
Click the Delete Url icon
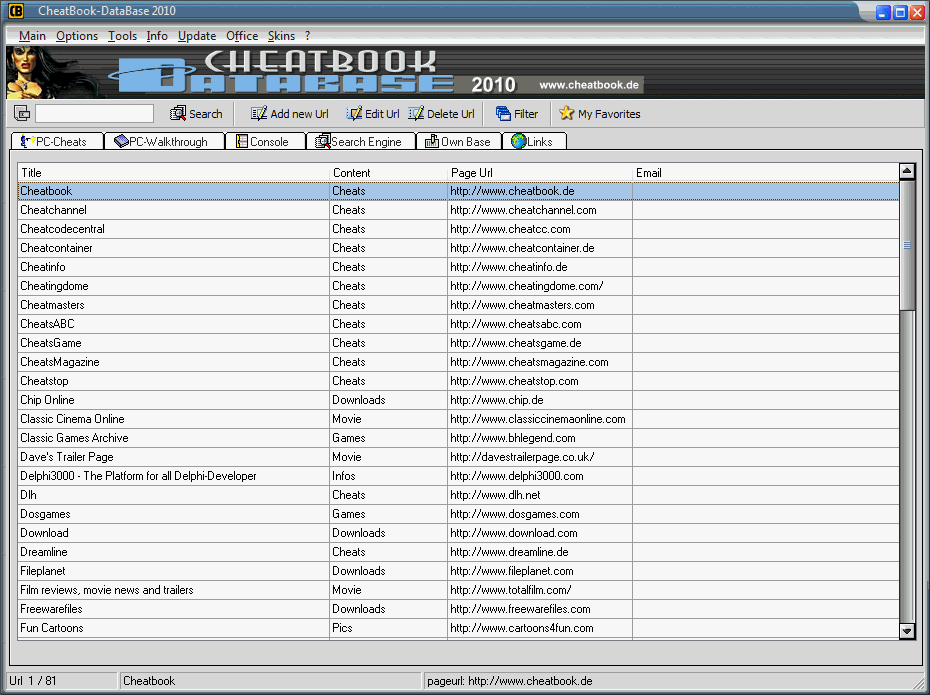point(416,114)
